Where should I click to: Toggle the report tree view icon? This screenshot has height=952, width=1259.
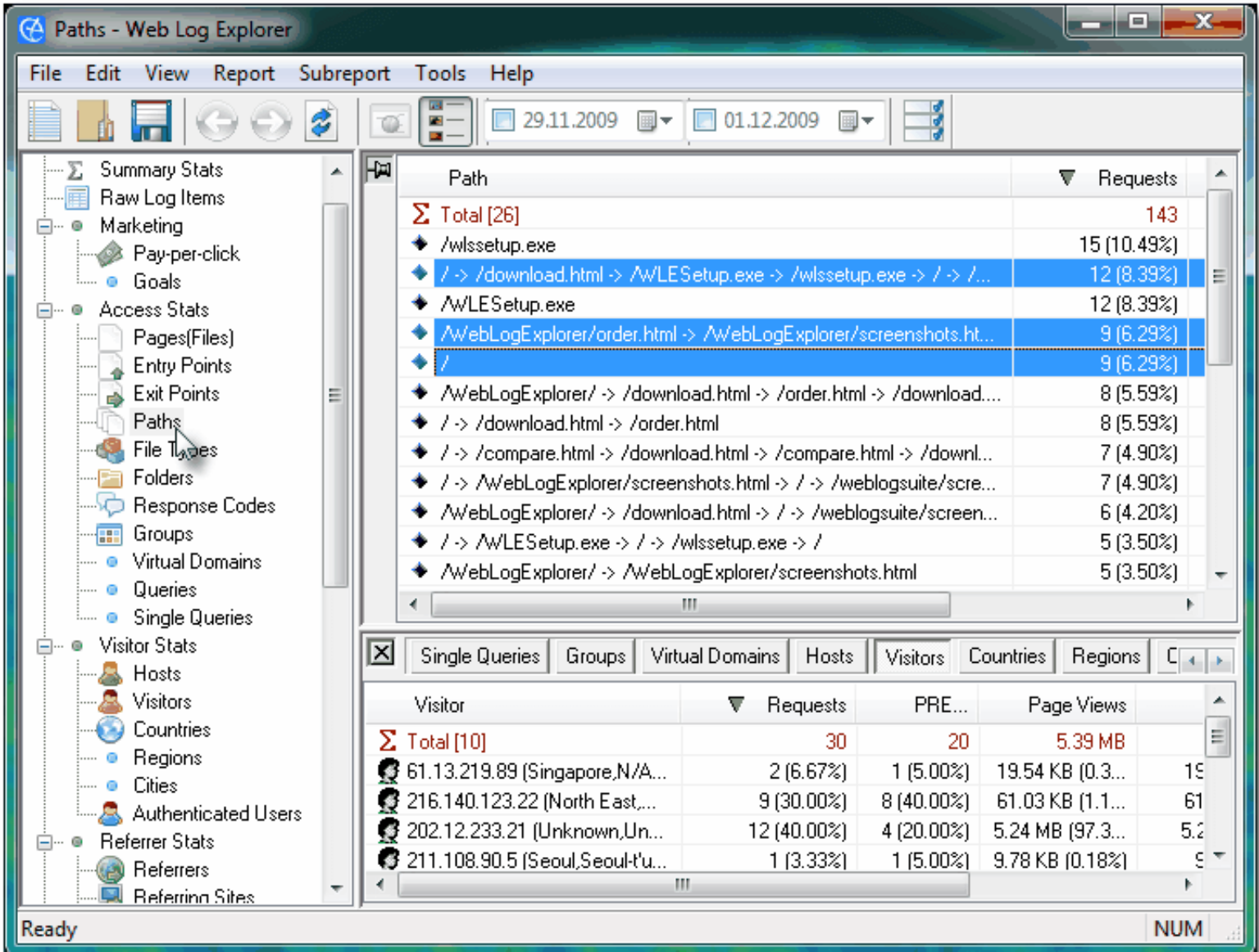click(446, 121)
